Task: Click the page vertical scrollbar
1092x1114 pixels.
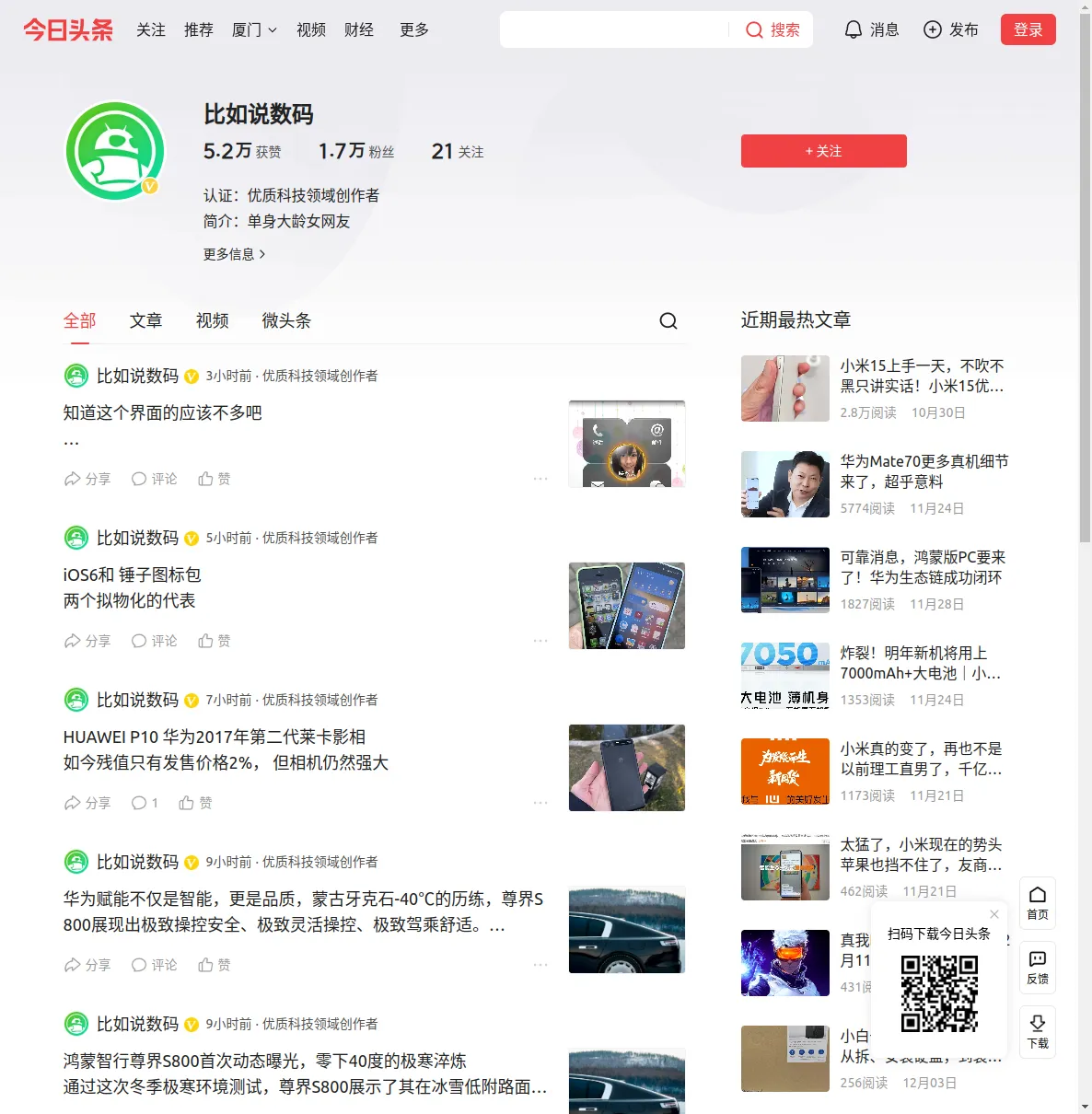Action: click(x=1085, y=276)
